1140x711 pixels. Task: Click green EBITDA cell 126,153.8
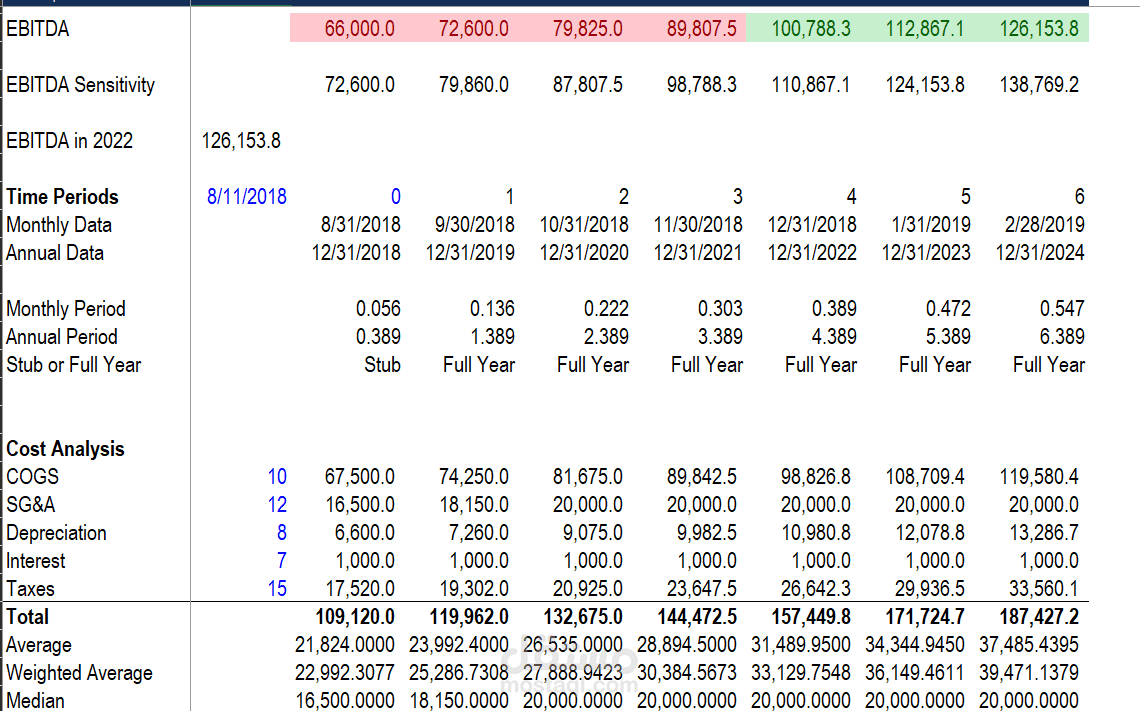[x=1039, y=28]
